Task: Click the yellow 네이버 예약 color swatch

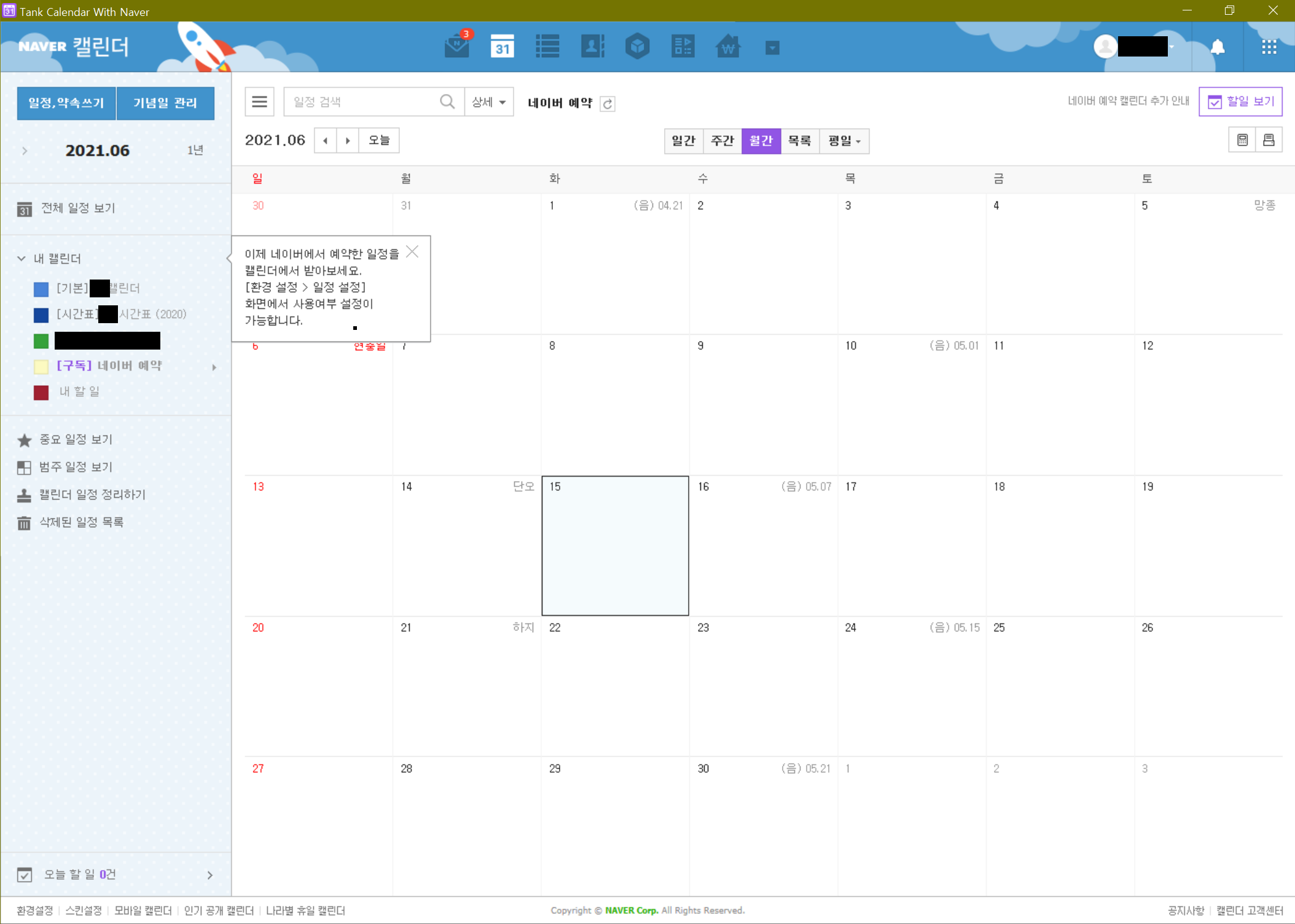Action: click(41, 367)
